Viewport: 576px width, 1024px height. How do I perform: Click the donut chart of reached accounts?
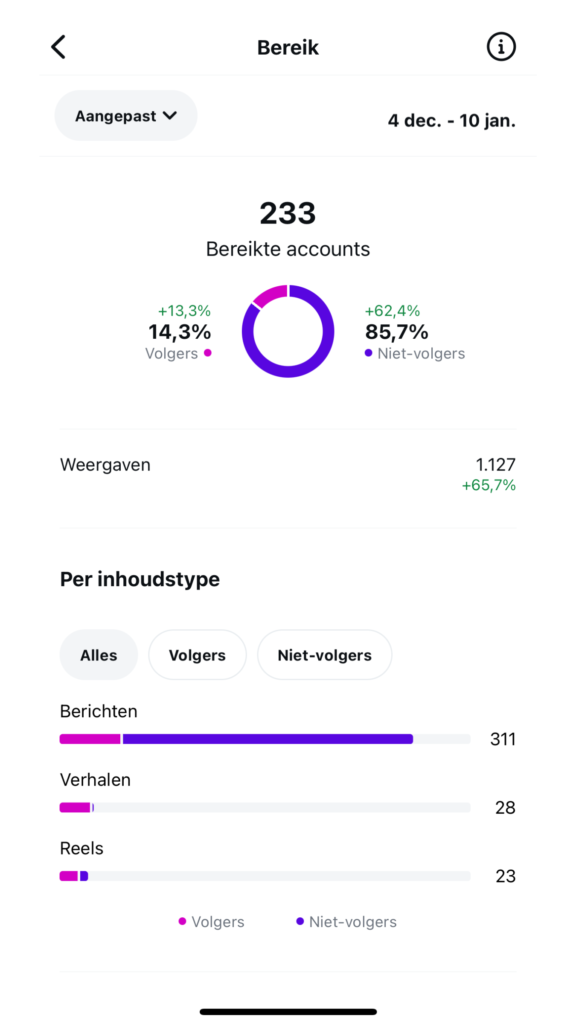pos(288,331)
